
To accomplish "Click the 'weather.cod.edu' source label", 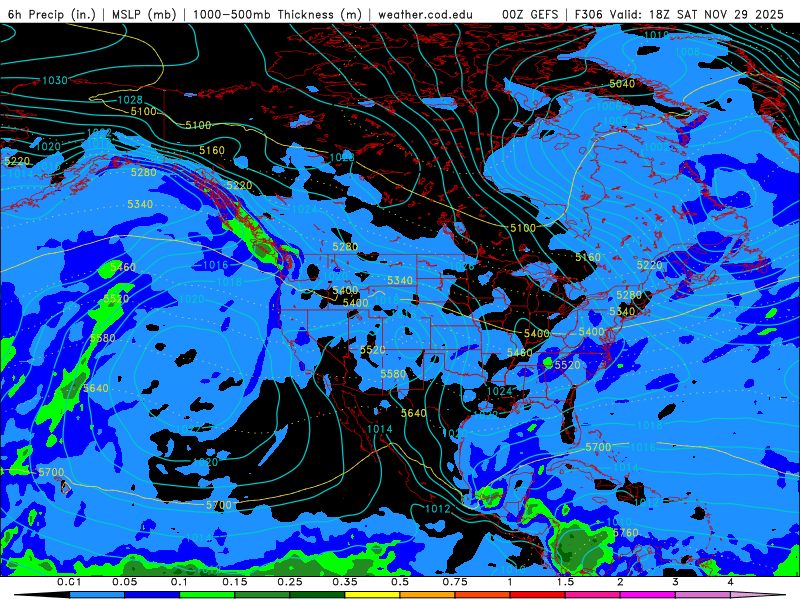I will pyautogui.click(x=425, y=14).
